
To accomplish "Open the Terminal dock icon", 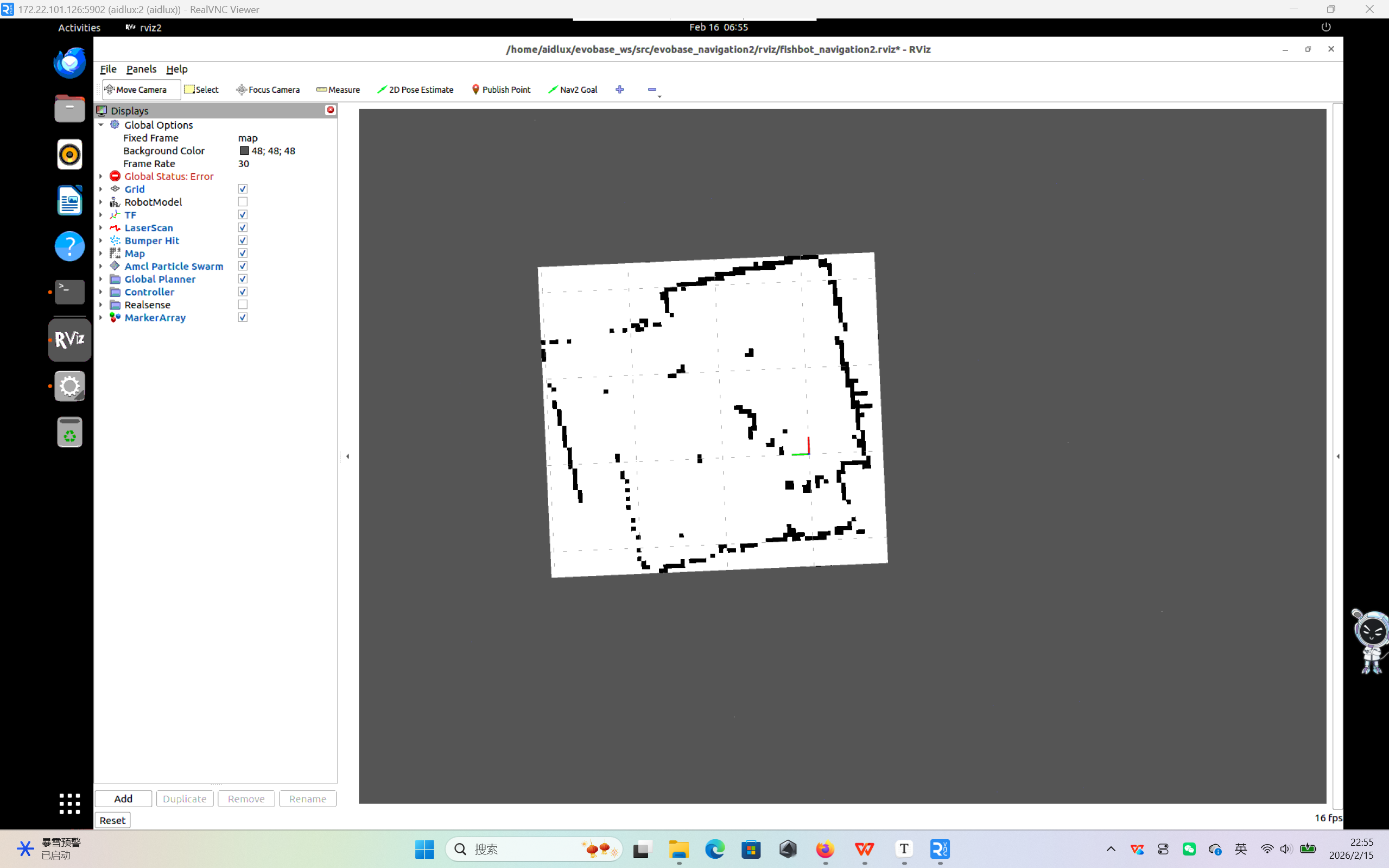I will pyautogui.click(x=69, y=292).
